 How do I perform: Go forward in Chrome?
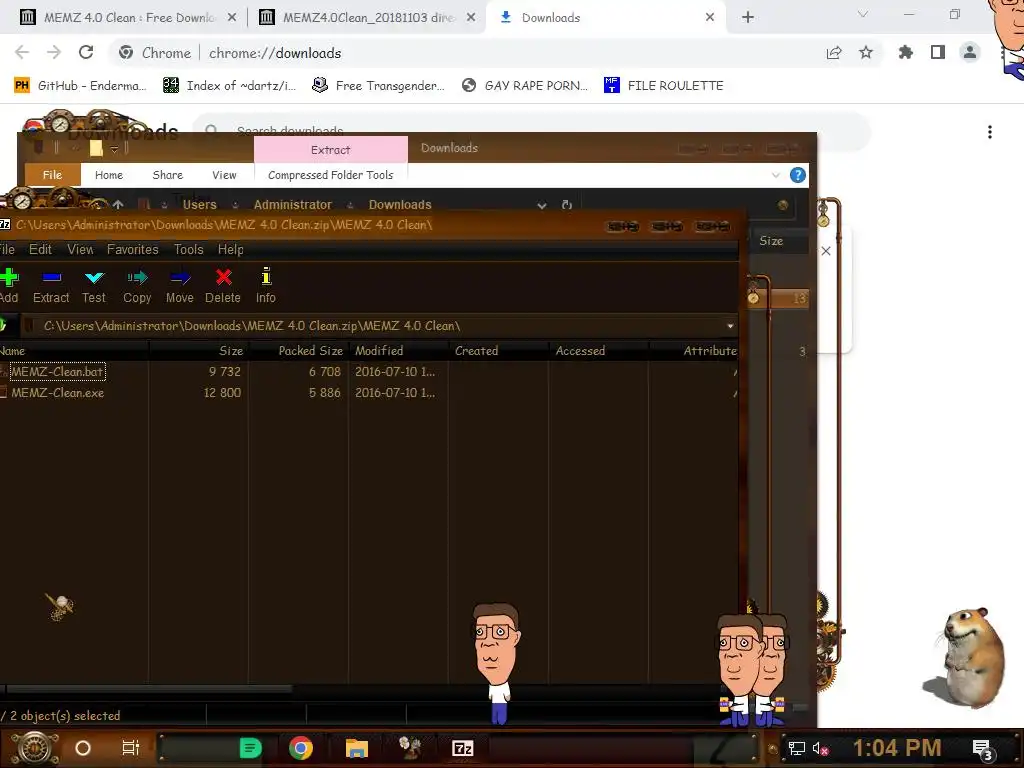[54, 52]
